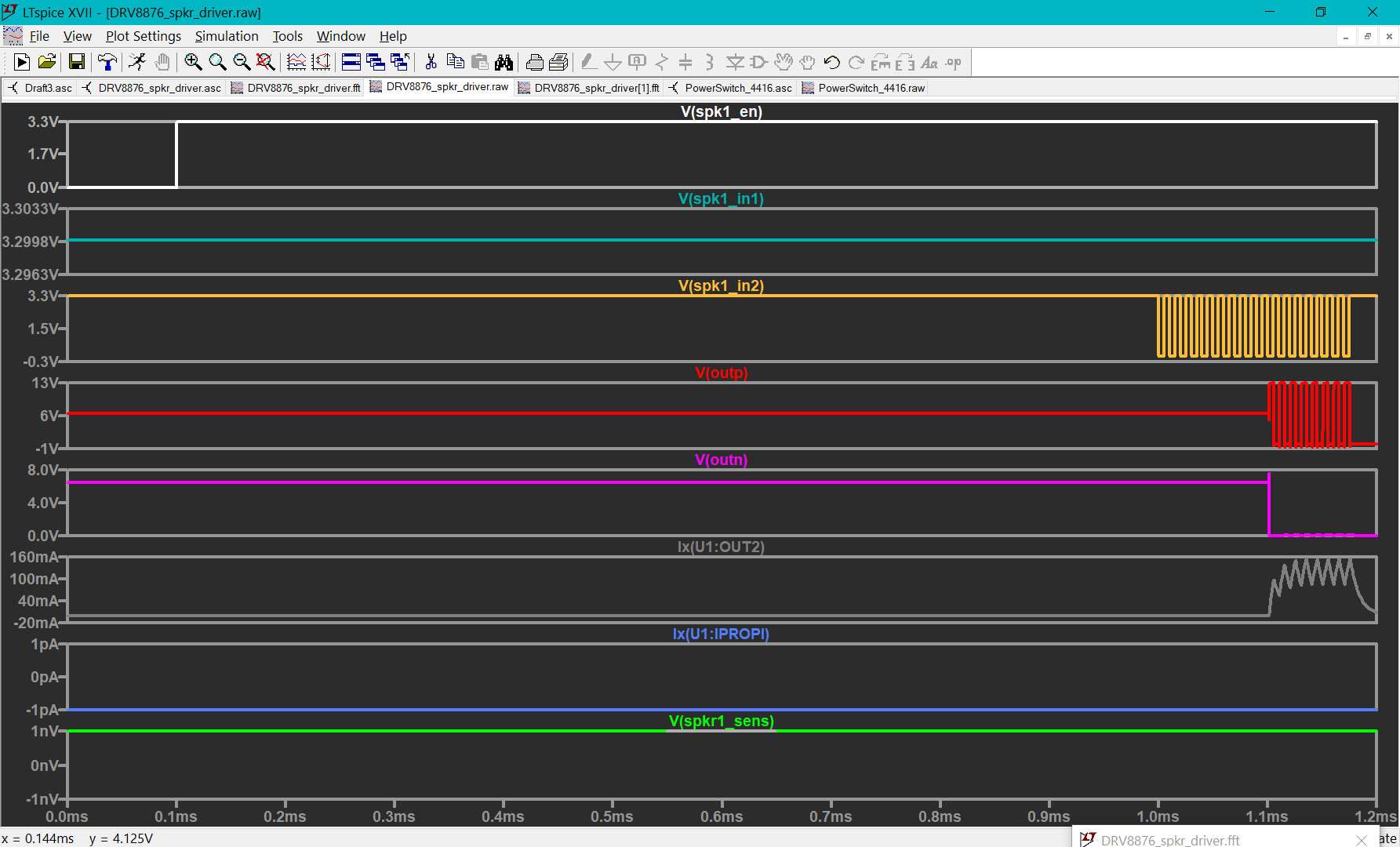Switch to DRV8876_spkr_driver.asc tab
Screen dimensions: 1400x847
point(151,88)
